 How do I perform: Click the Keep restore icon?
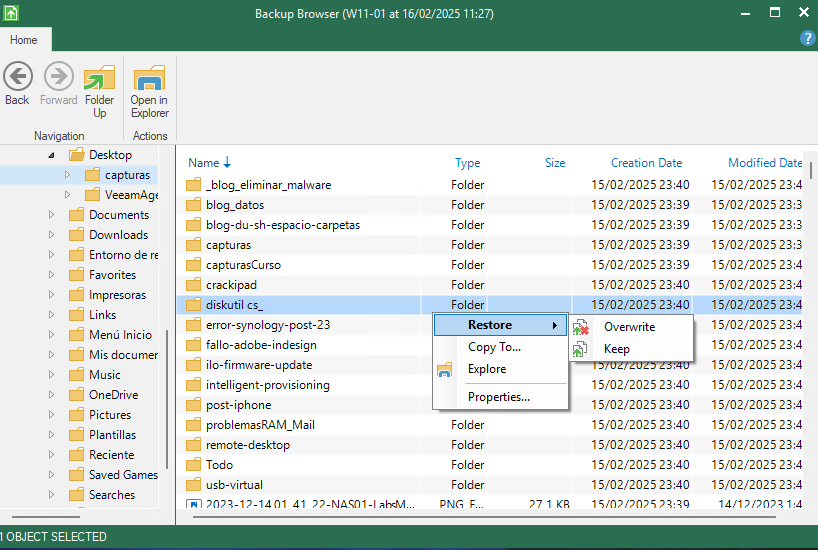pyautogui.click(x=581, y=349)
